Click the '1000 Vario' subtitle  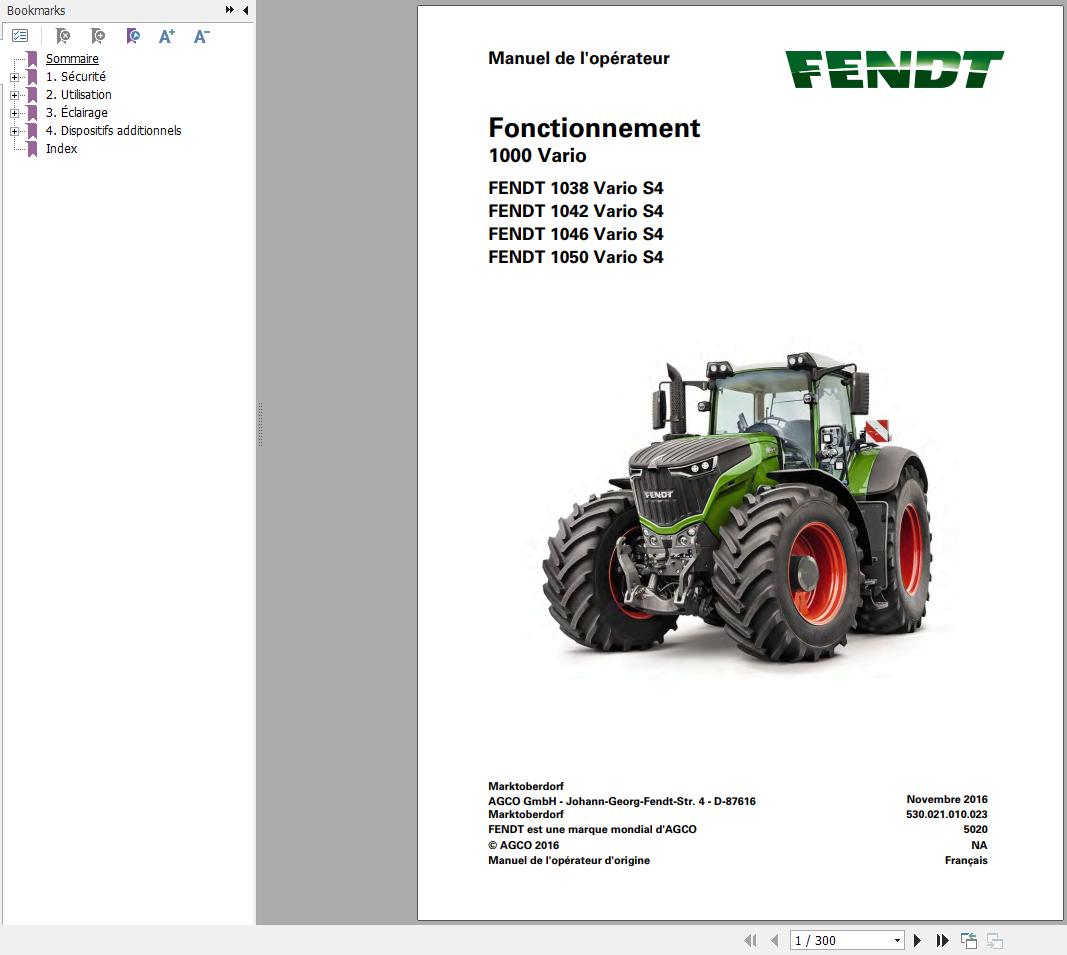tap(537, 156)
